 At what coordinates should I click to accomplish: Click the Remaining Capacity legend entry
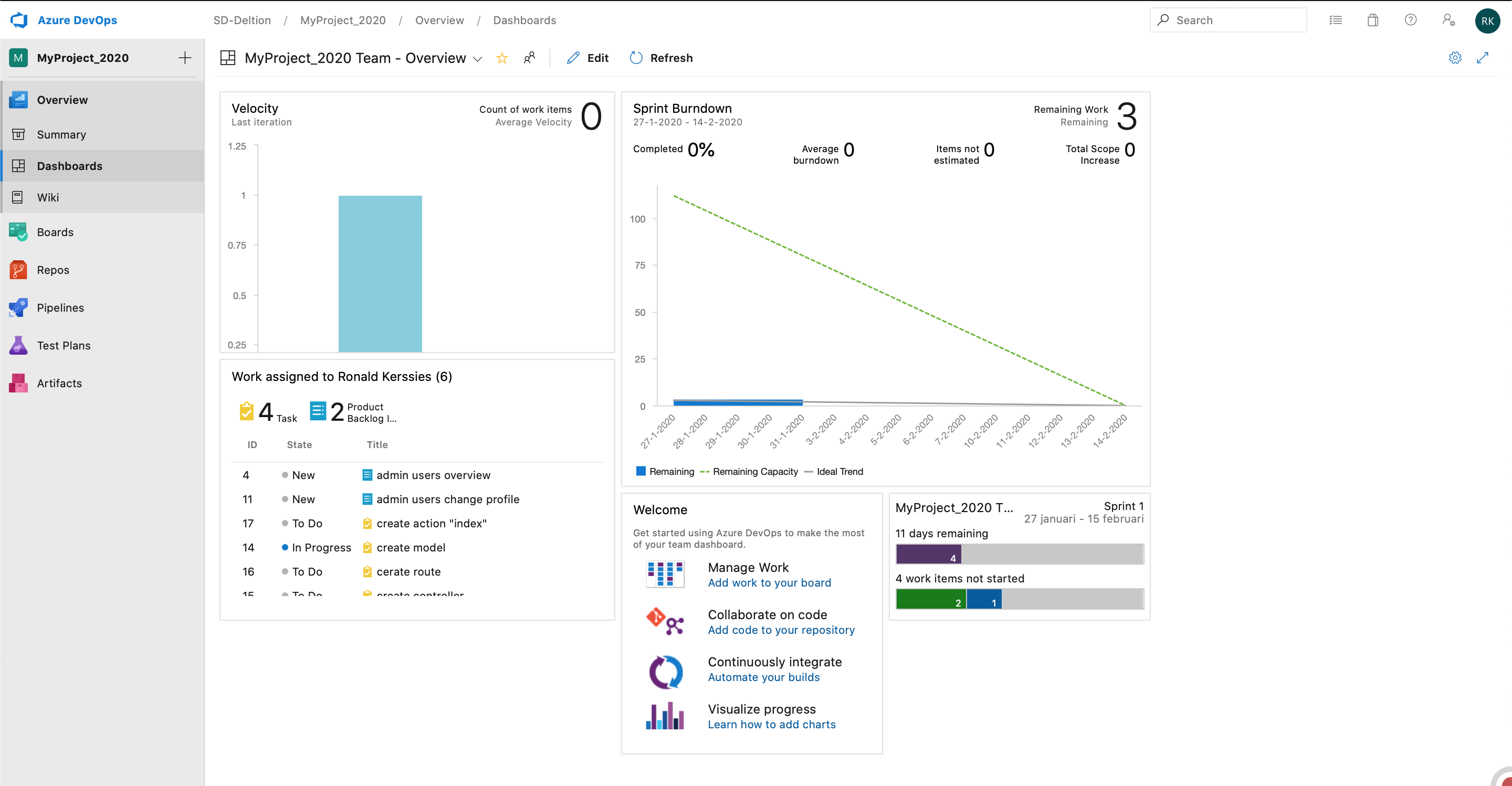(749, 472)
